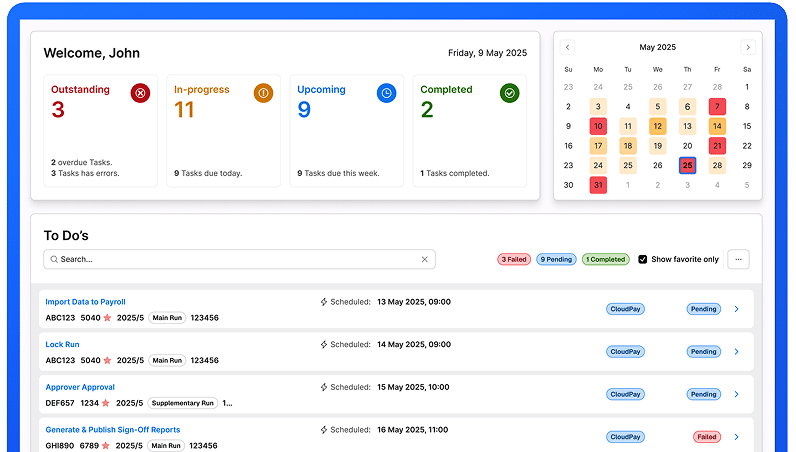Filter by 1 Completed tag
Image resolution: width=796 pixels, height=452 pixels.
coord(606,260)
